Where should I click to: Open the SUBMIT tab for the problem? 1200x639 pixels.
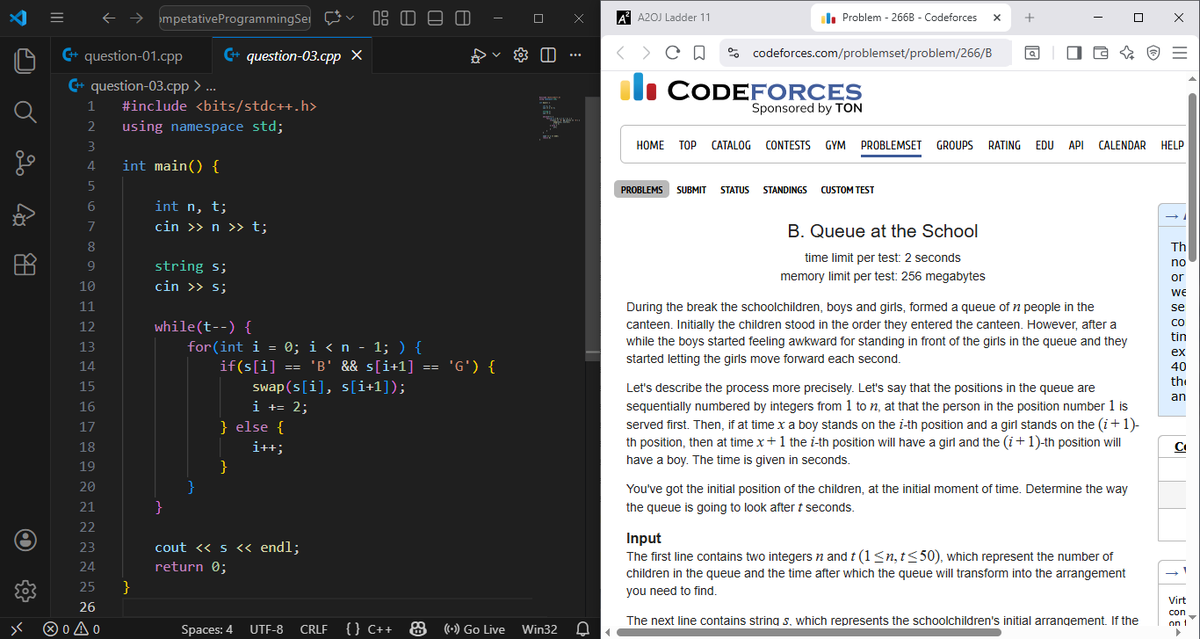tap(692, 190)
